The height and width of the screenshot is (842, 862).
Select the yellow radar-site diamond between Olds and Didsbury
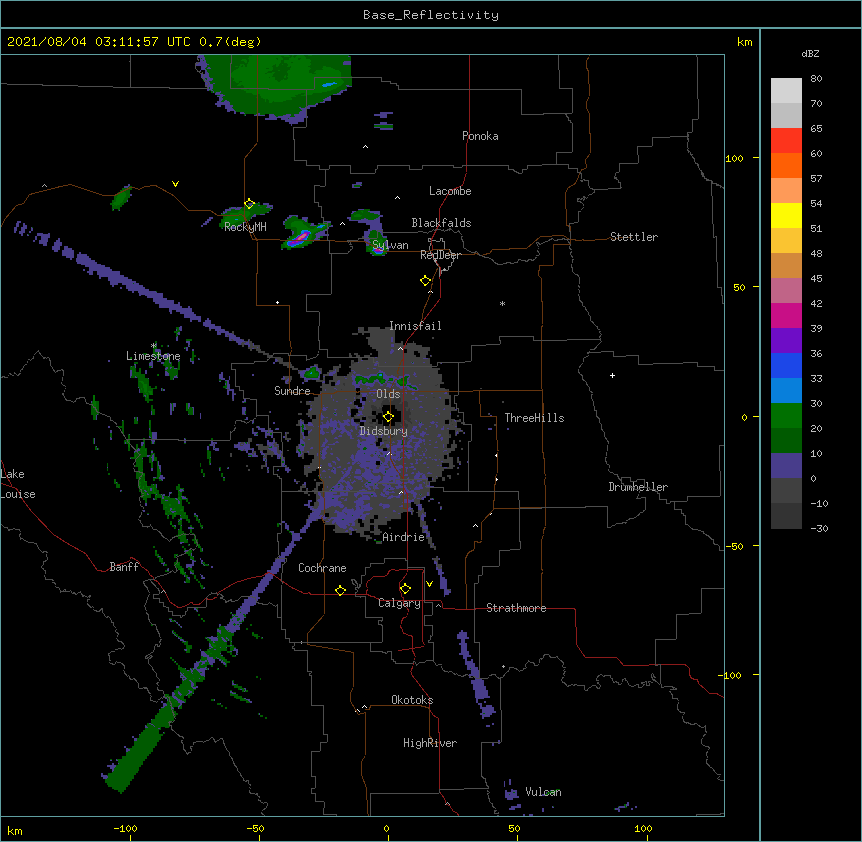(x=388, y=417)
